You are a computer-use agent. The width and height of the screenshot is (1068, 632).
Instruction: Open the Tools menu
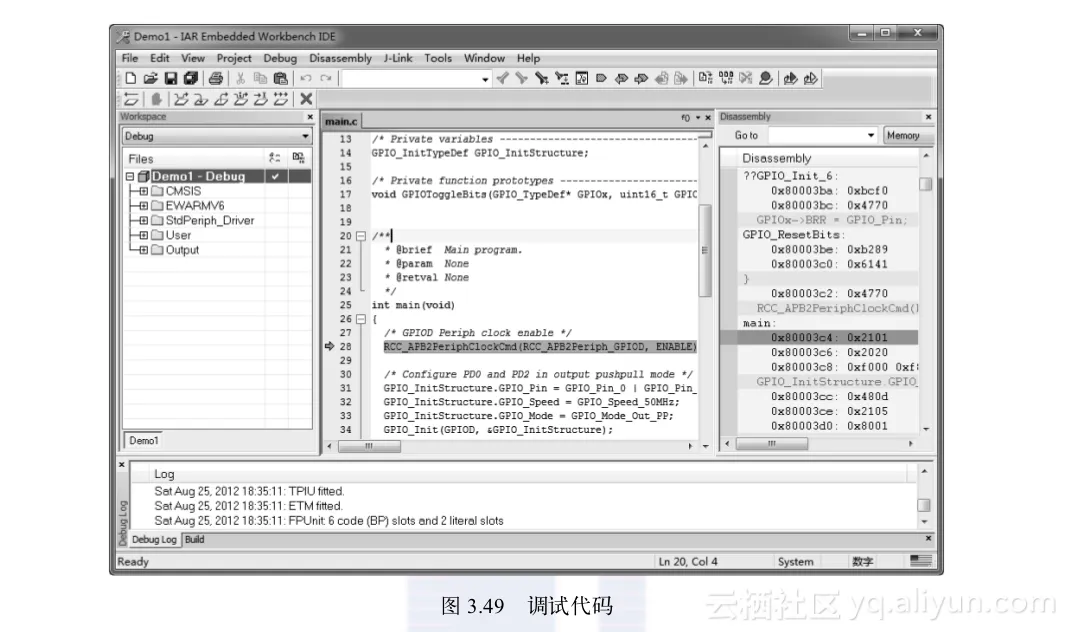pyautogui.click(x=438, y=59)
